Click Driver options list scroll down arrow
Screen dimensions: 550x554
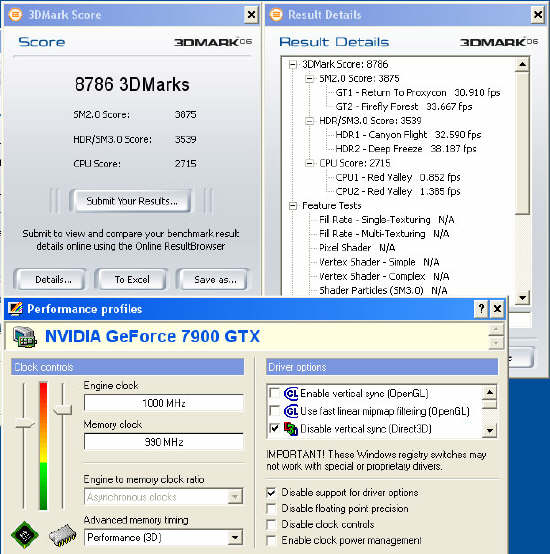(490, 430)
